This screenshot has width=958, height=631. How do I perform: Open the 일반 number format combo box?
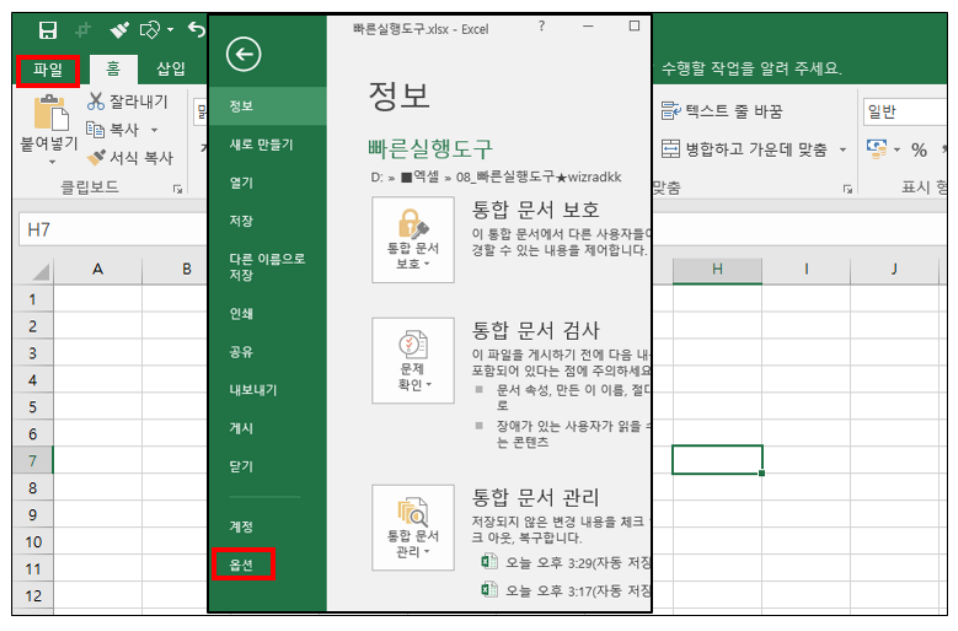pos(906,112)
